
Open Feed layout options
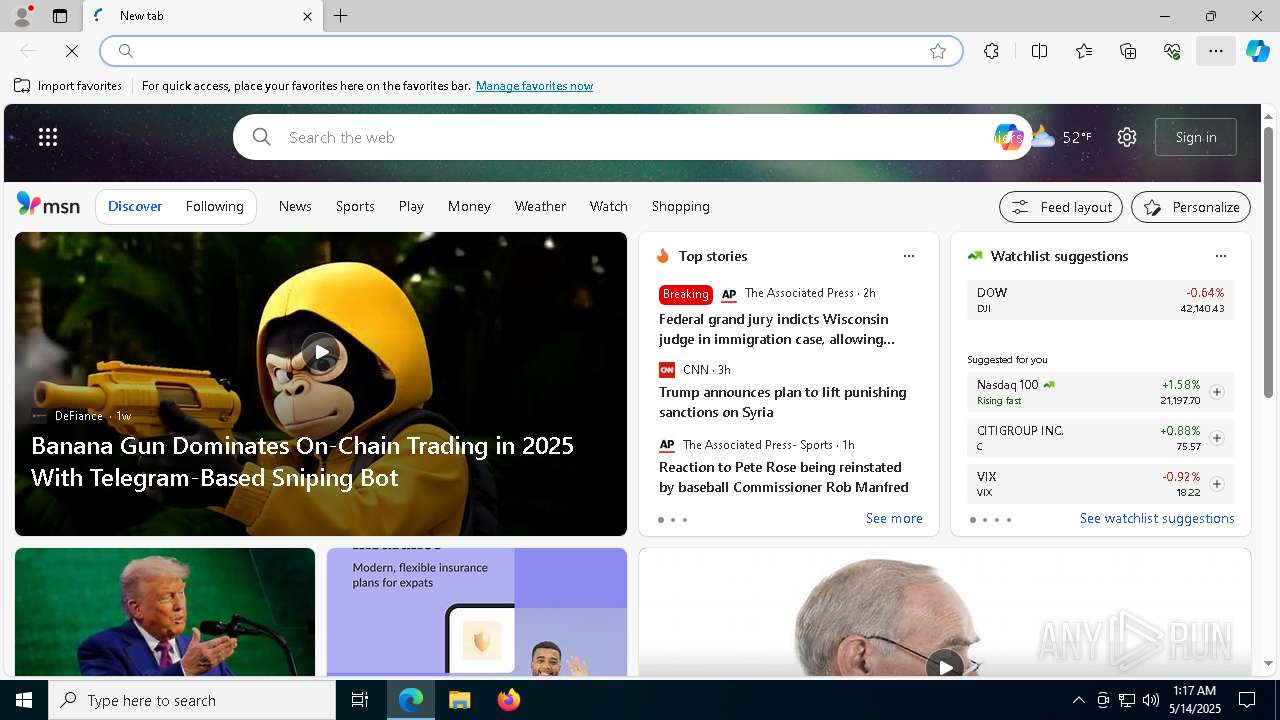click(x=1061, y=207)
